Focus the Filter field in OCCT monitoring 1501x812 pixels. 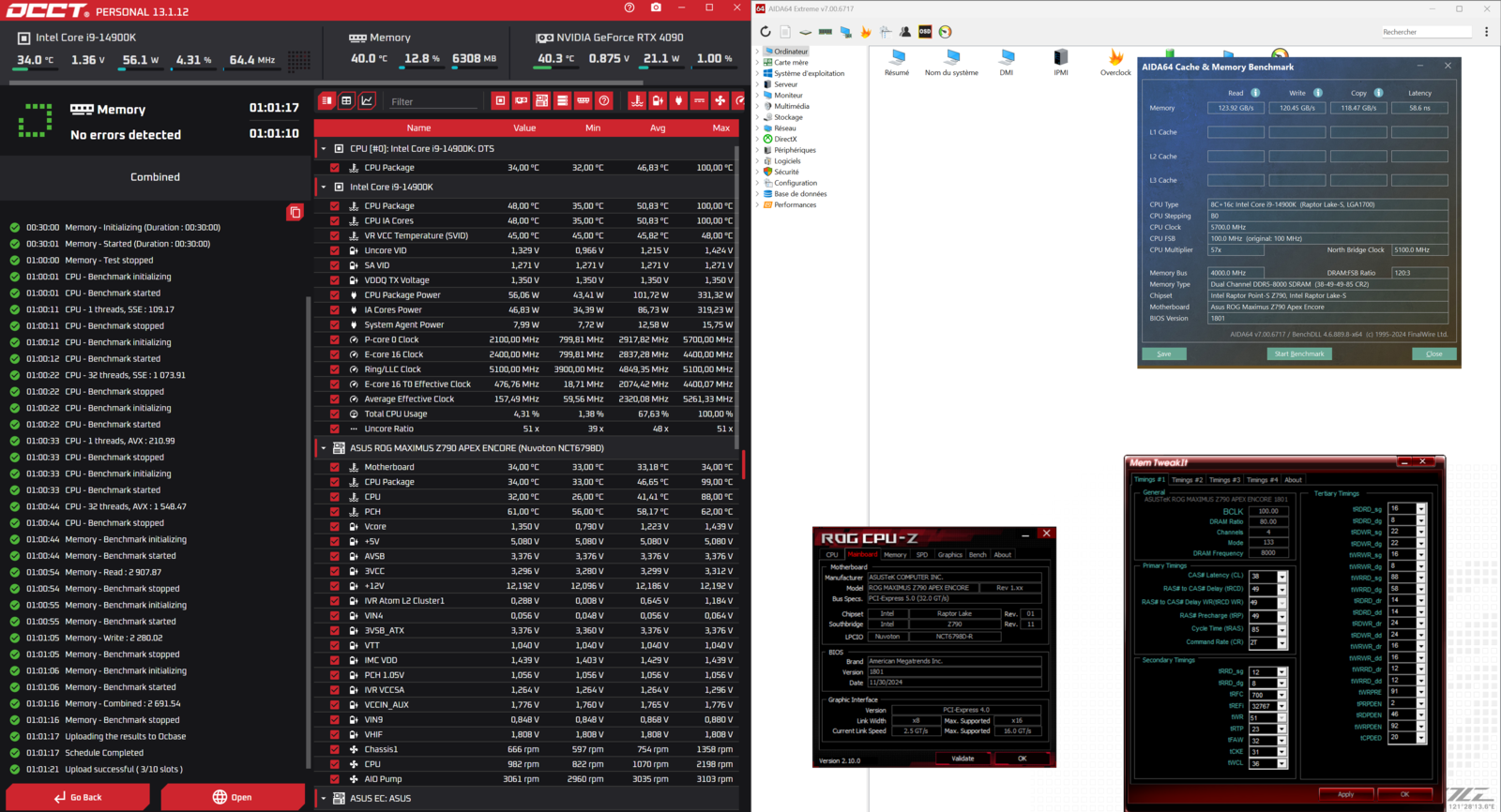433,101
